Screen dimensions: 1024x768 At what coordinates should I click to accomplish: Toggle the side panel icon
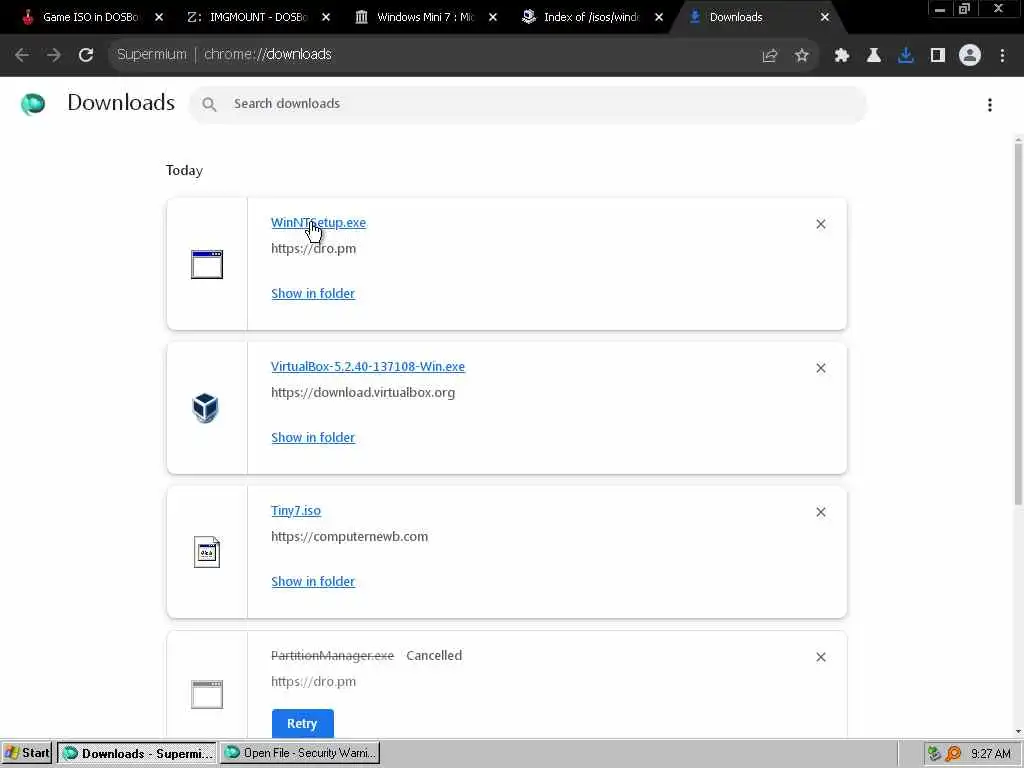click(938, 56)
